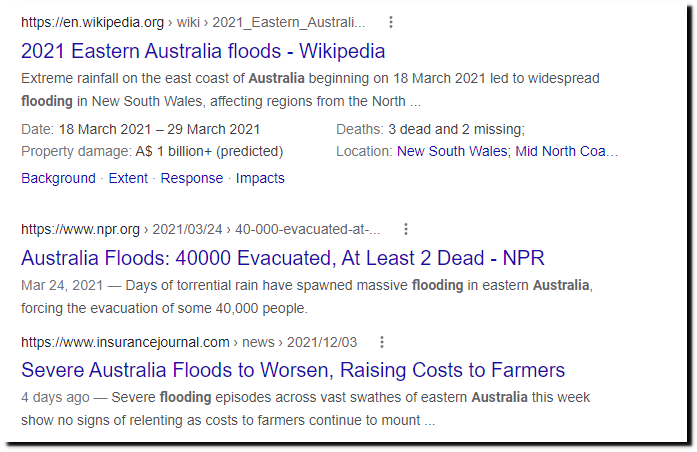Jump to the Impacts section link
The width and height of the screenshot is (697, 452).
pyautogui.click(x=260, y=178)
